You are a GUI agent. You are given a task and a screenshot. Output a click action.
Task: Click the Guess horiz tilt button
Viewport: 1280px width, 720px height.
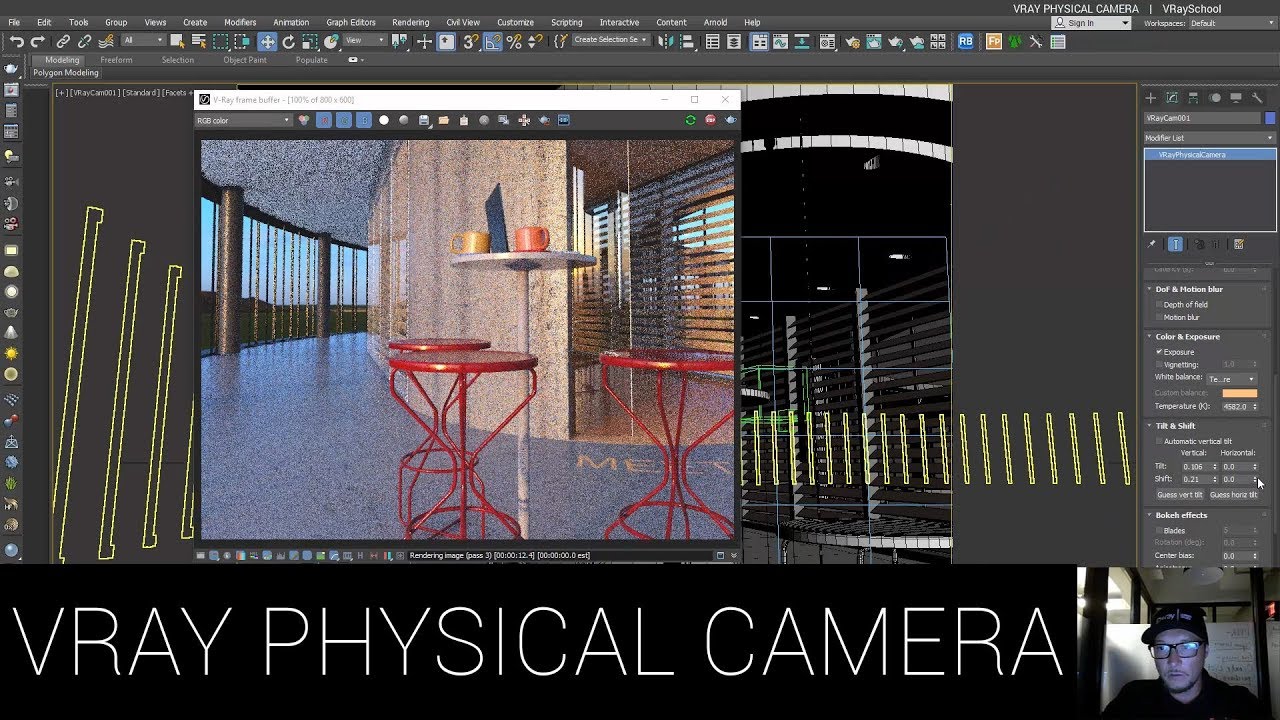[x=1233, y=495]
